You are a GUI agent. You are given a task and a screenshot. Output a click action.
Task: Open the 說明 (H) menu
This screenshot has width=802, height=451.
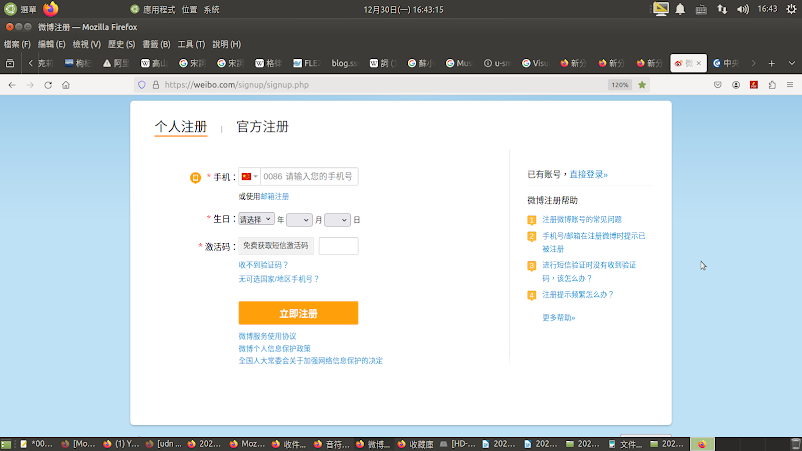(227, 44)
